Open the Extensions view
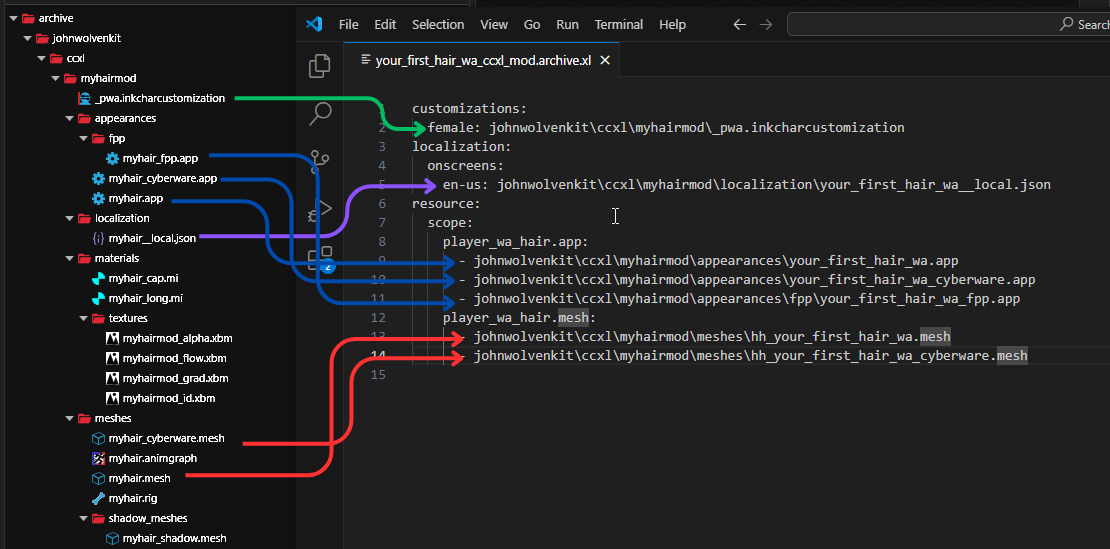 point(320,258)
